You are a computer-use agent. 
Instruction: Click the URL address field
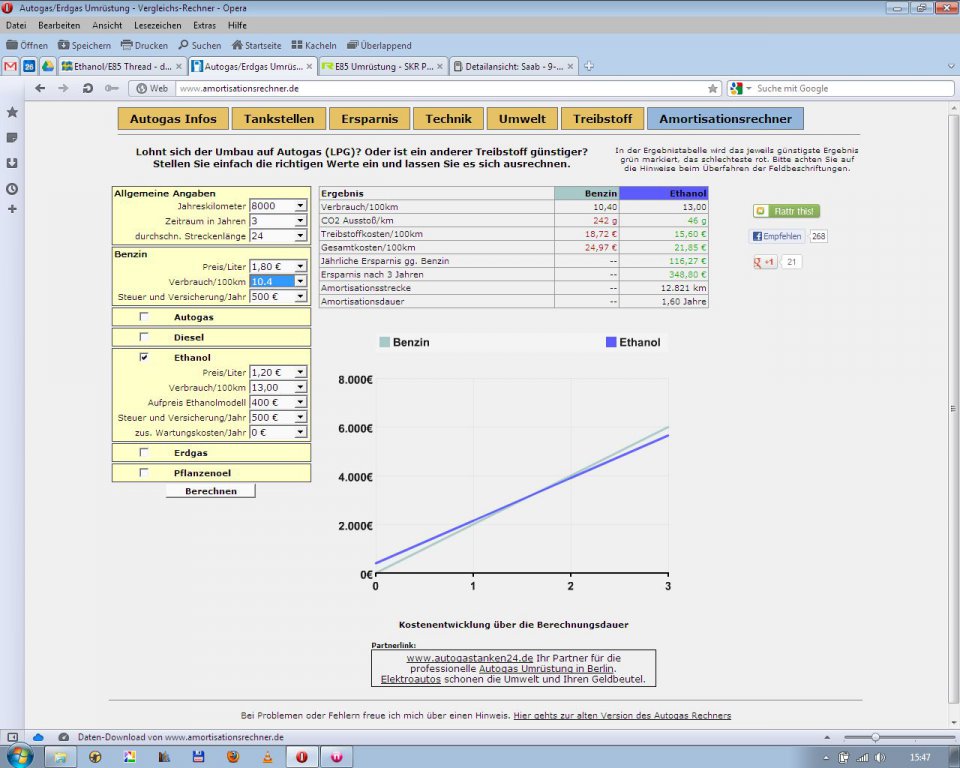442,89
